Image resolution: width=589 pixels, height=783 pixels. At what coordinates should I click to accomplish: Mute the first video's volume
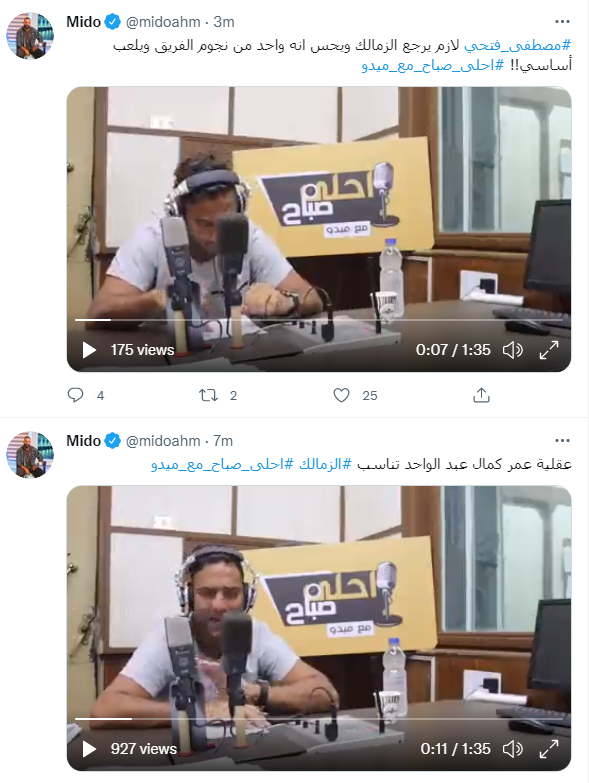point(512,350)
